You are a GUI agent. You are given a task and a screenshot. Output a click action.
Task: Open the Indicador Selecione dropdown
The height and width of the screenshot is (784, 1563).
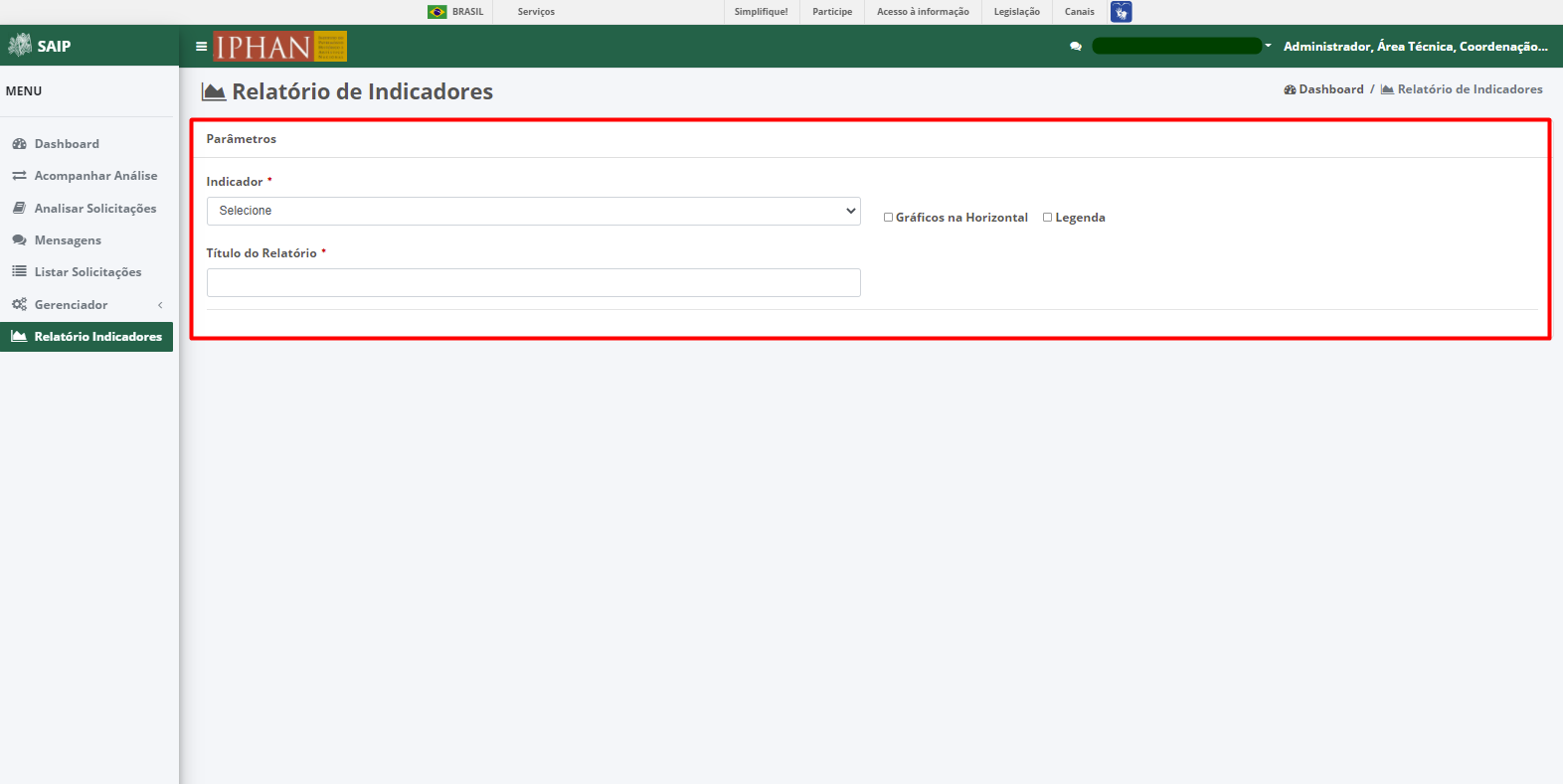click(533, 211)
